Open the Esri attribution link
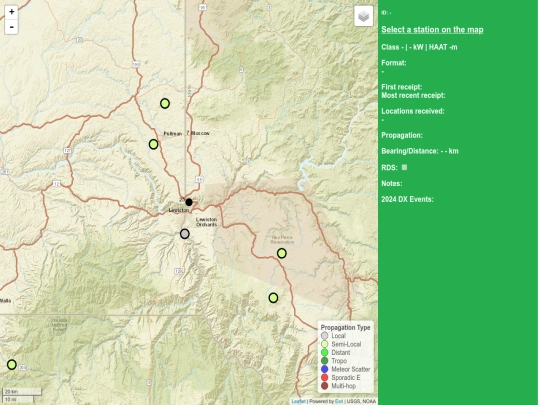This screenshot has height=405, width=540. [x=339, y=402]
